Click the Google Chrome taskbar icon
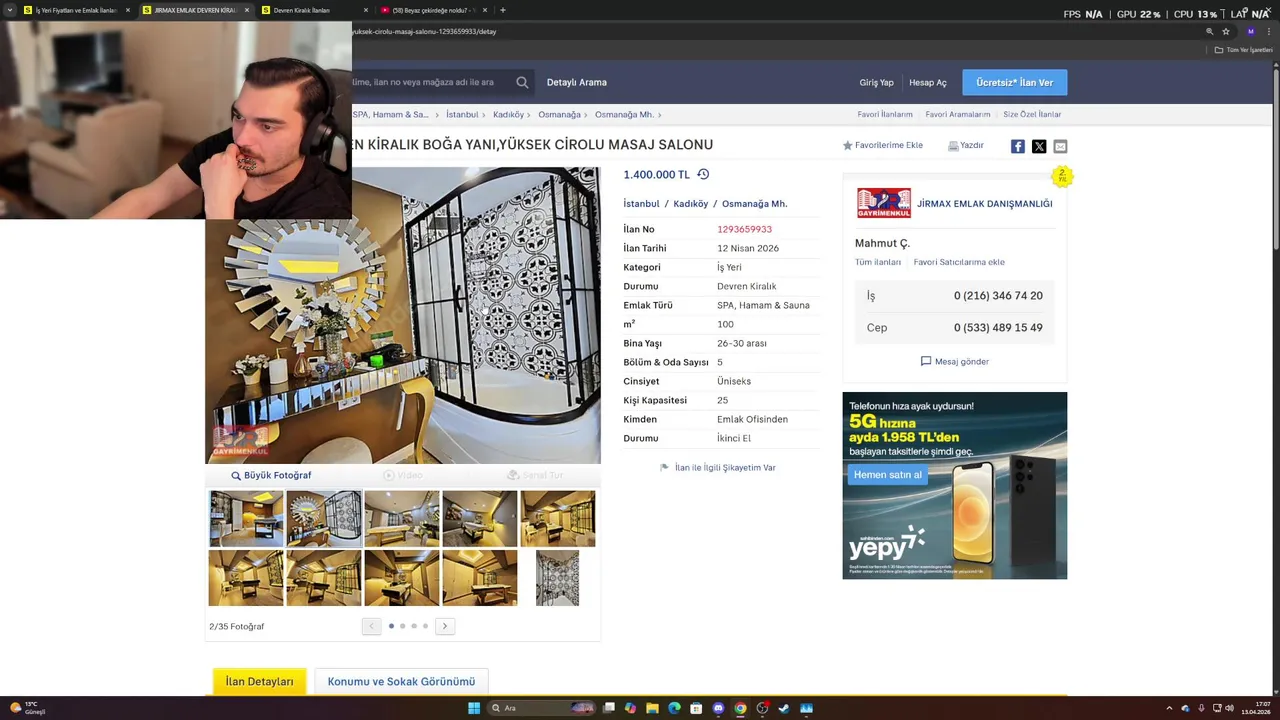 pos(740,708)
